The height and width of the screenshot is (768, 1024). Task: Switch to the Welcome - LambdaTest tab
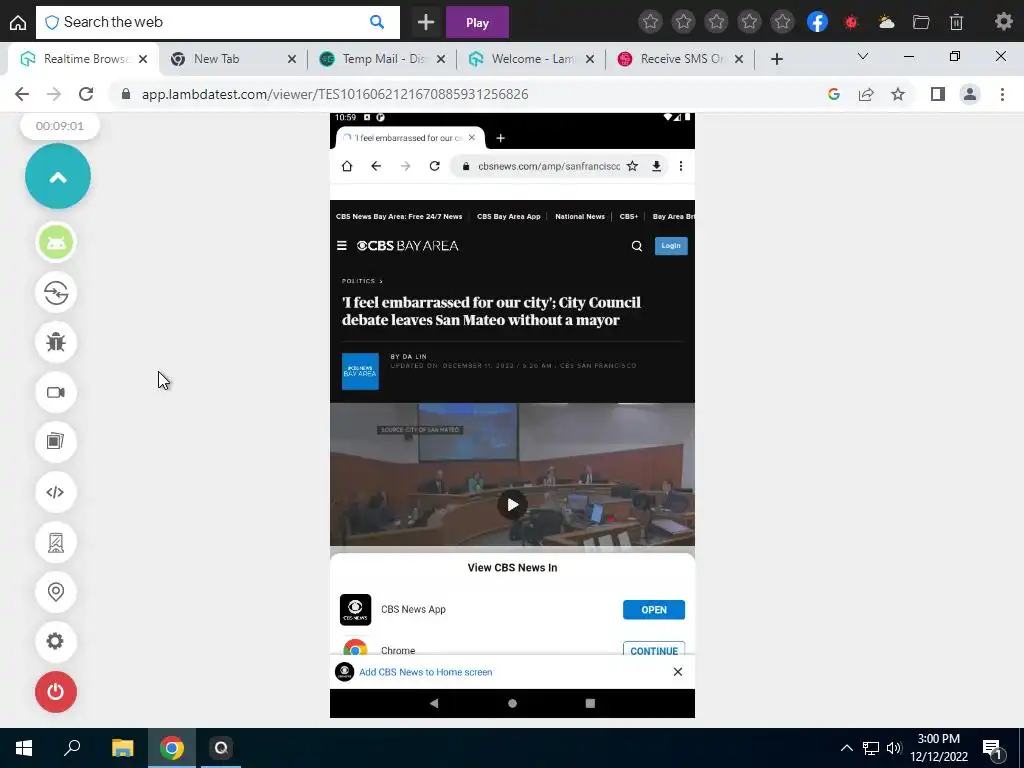click(530, 59)
